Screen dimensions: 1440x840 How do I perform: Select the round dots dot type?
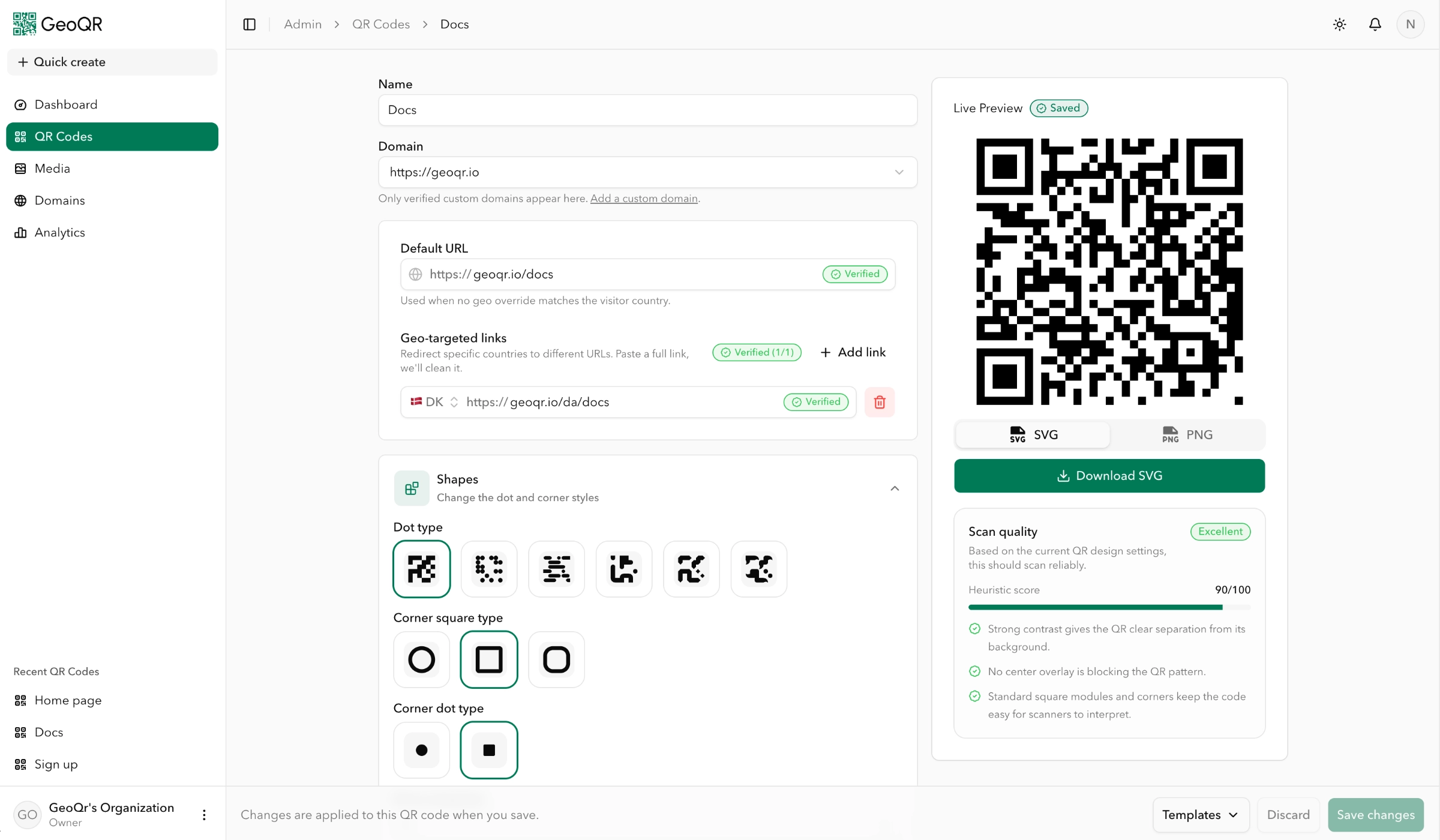pos(489,569)
